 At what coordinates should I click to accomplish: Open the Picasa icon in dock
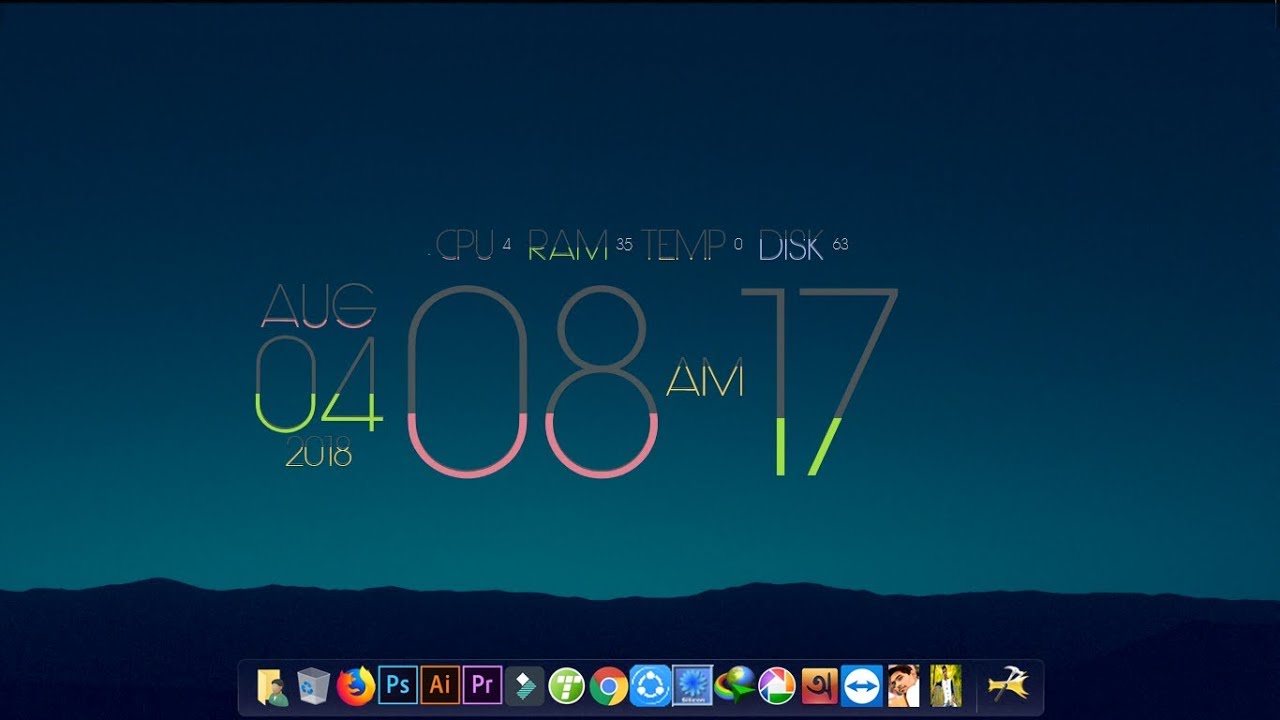(776, 686)
